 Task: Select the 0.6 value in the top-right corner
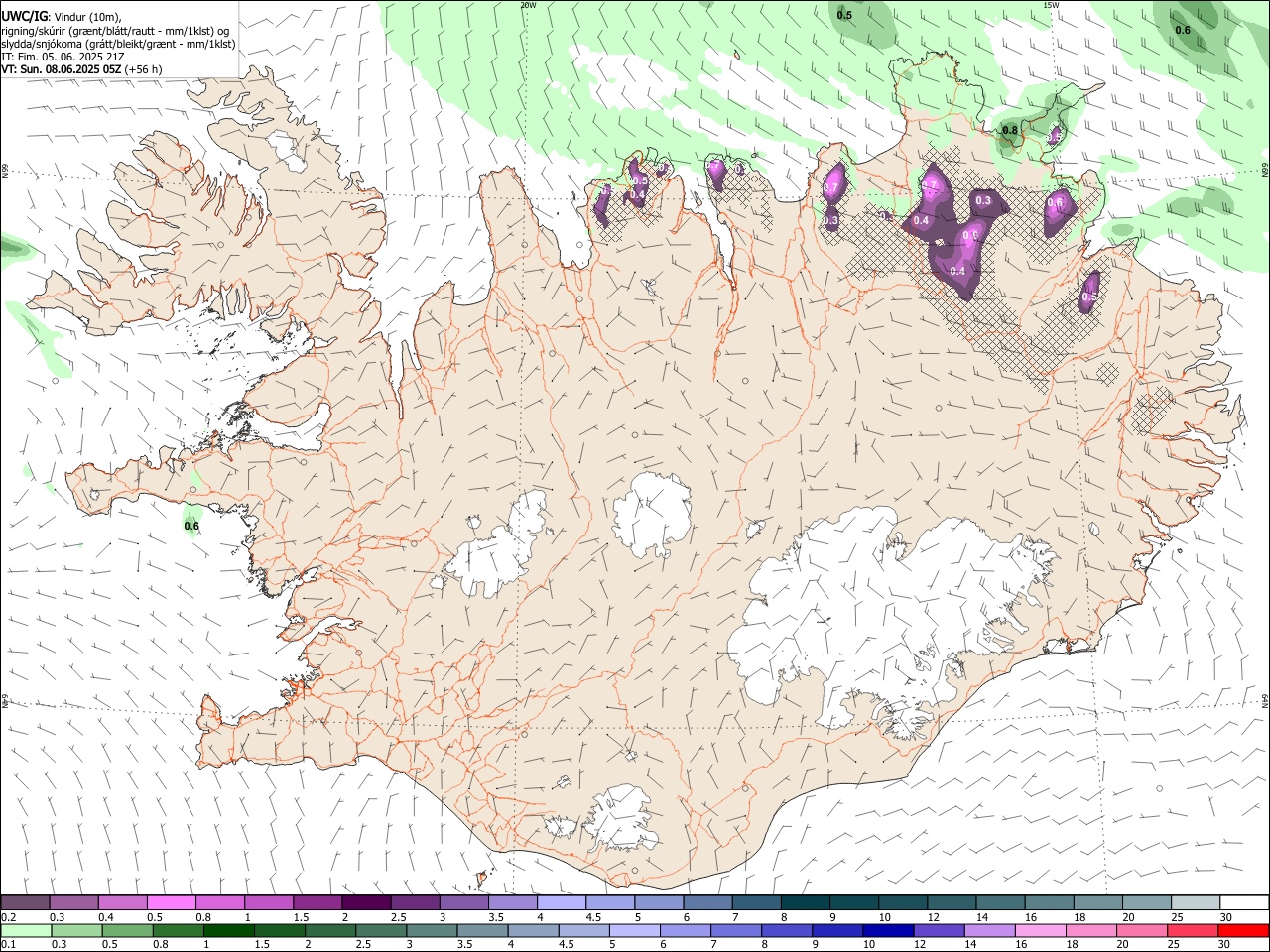[x=1183, y=30]
